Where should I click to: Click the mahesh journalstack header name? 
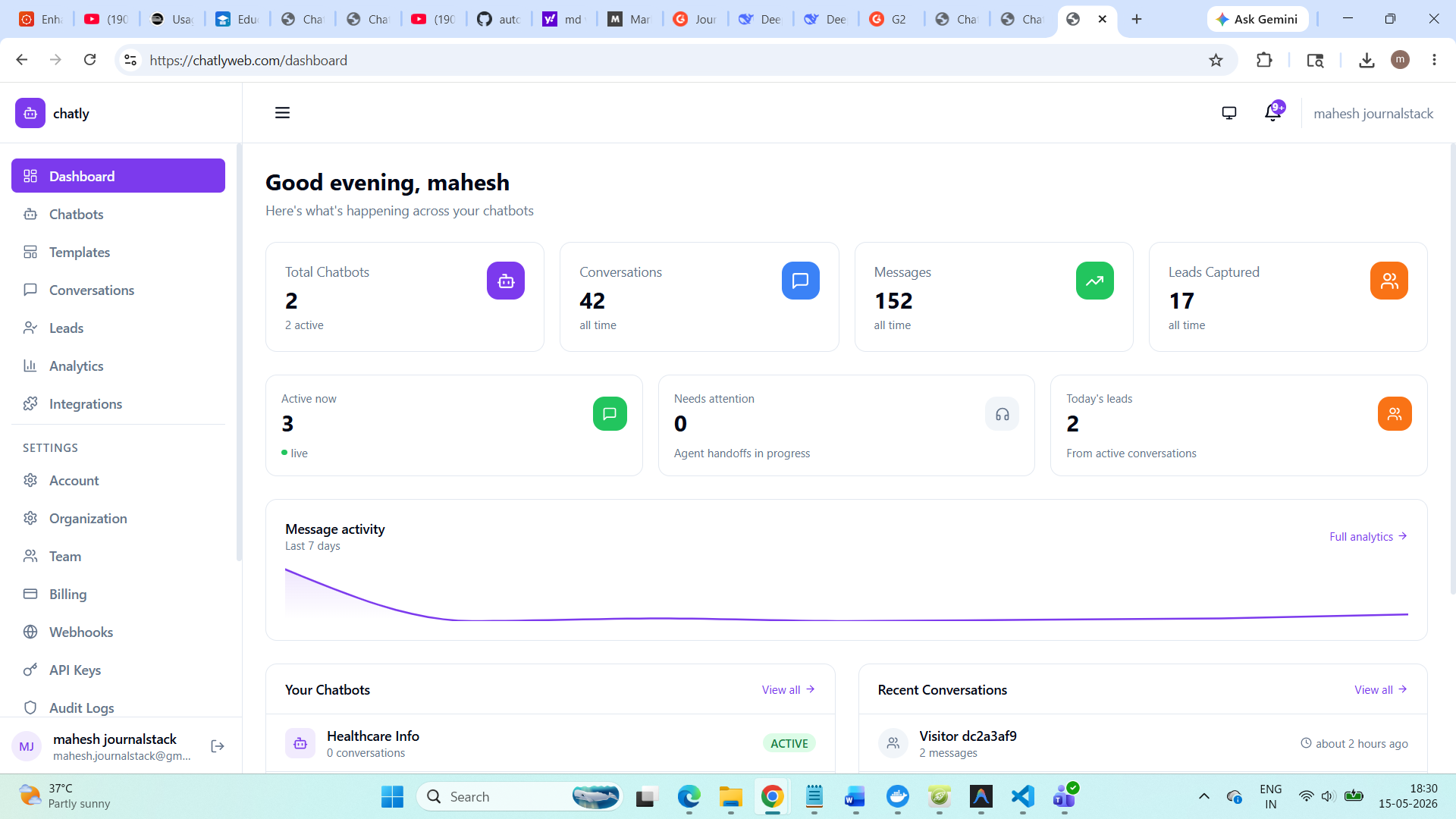point(1373,114)
